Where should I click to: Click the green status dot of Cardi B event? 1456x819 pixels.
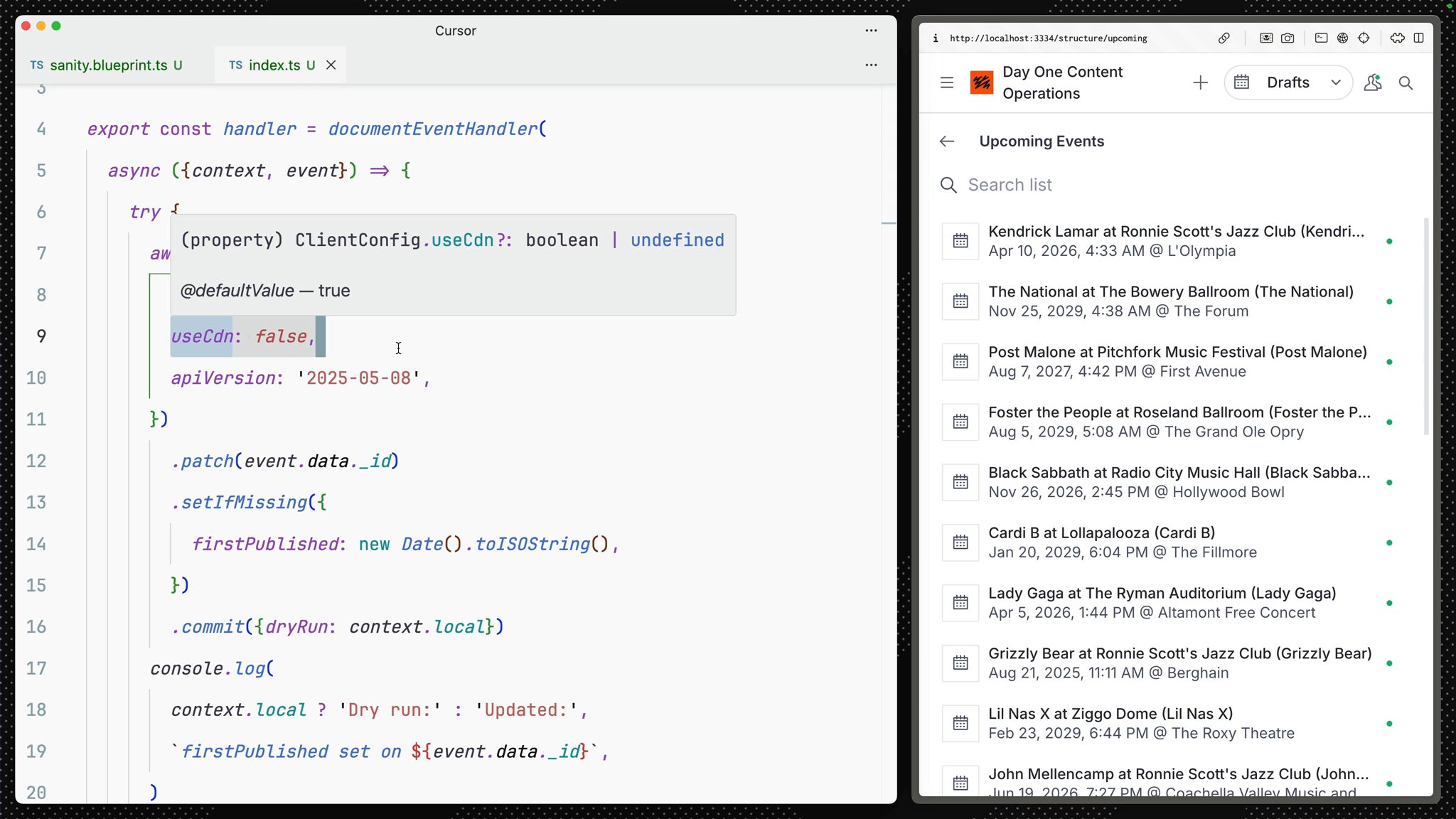[x=1389, y=543]
